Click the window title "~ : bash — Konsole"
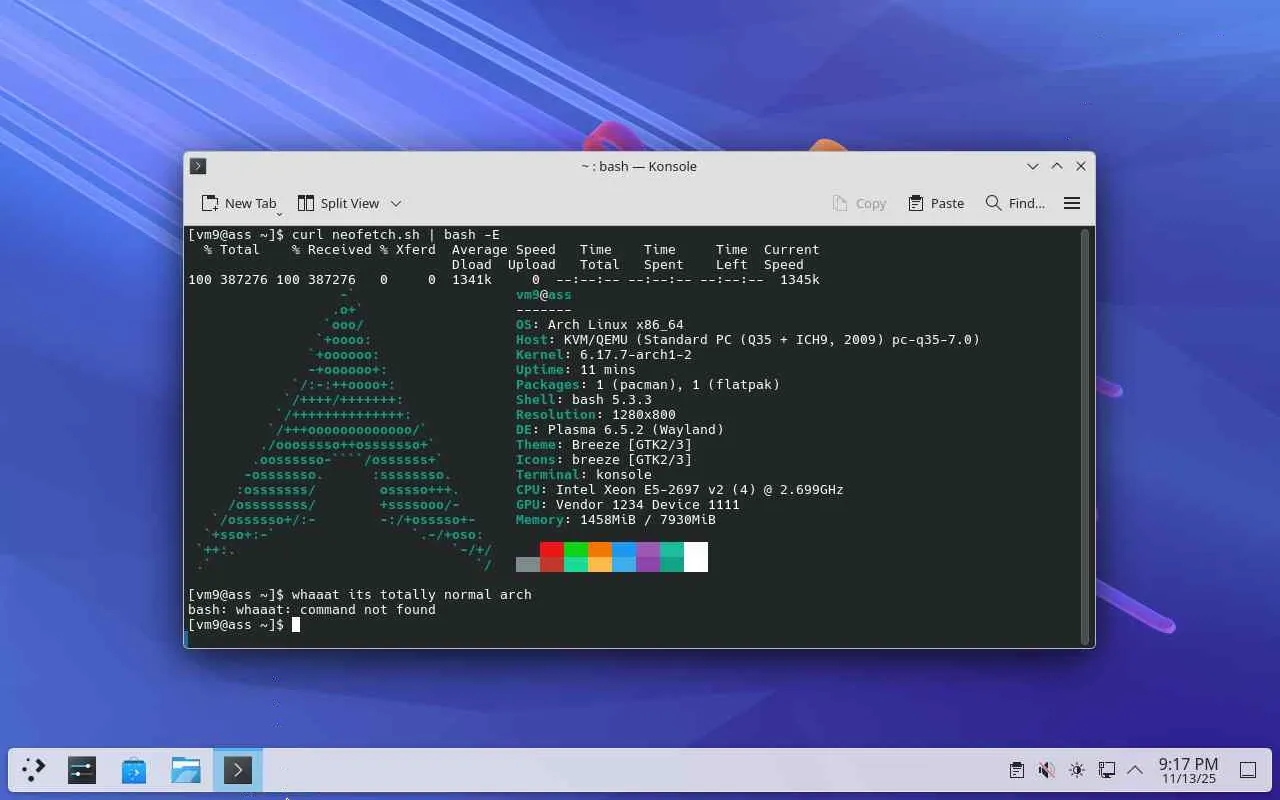Viewport: 1280px width, 800px height. (639, 166)
